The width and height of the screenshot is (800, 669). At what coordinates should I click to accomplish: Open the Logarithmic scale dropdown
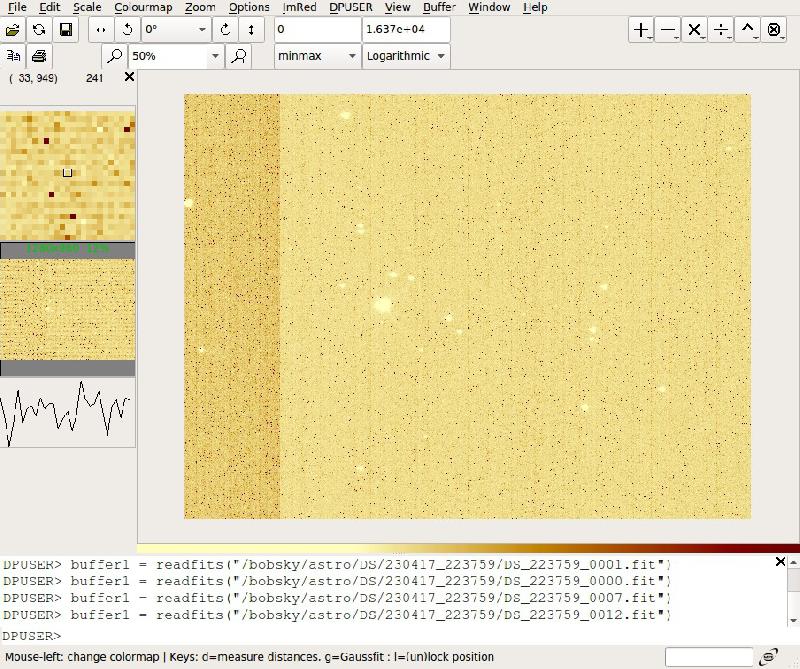pyautogui.click(x=406, y=56)
